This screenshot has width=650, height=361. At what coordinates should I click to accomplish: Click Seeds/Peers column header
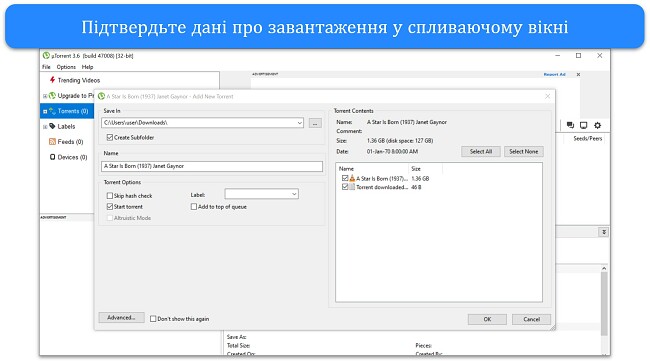coord(587,138)
